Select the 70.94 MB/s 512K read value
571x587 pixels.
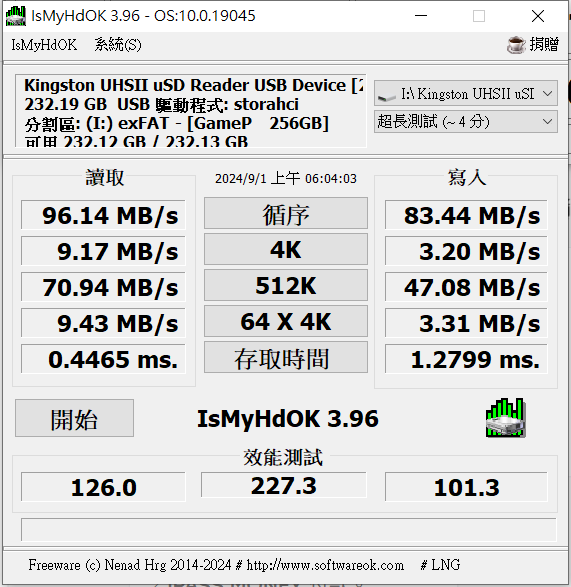[103, 287]
